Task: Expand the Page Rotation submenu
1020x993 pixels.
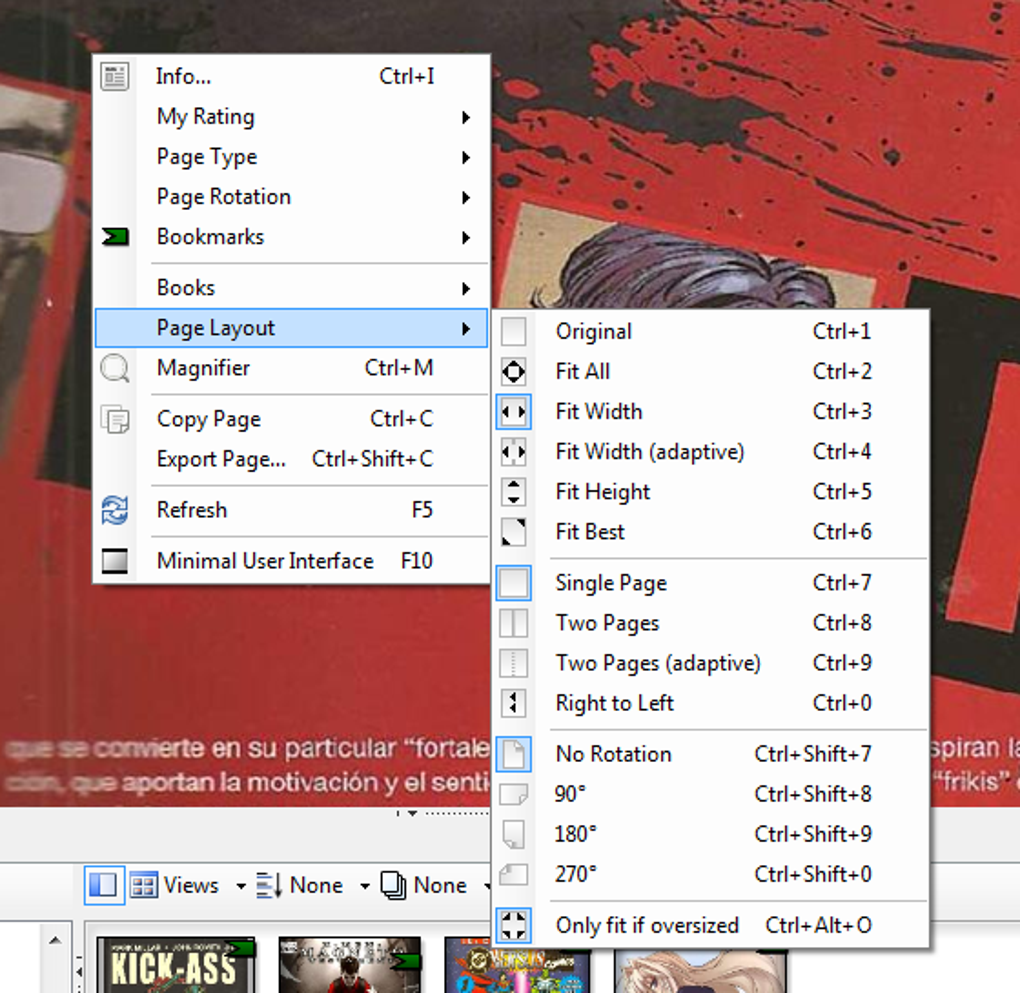Action: click(x=291, y=197)
